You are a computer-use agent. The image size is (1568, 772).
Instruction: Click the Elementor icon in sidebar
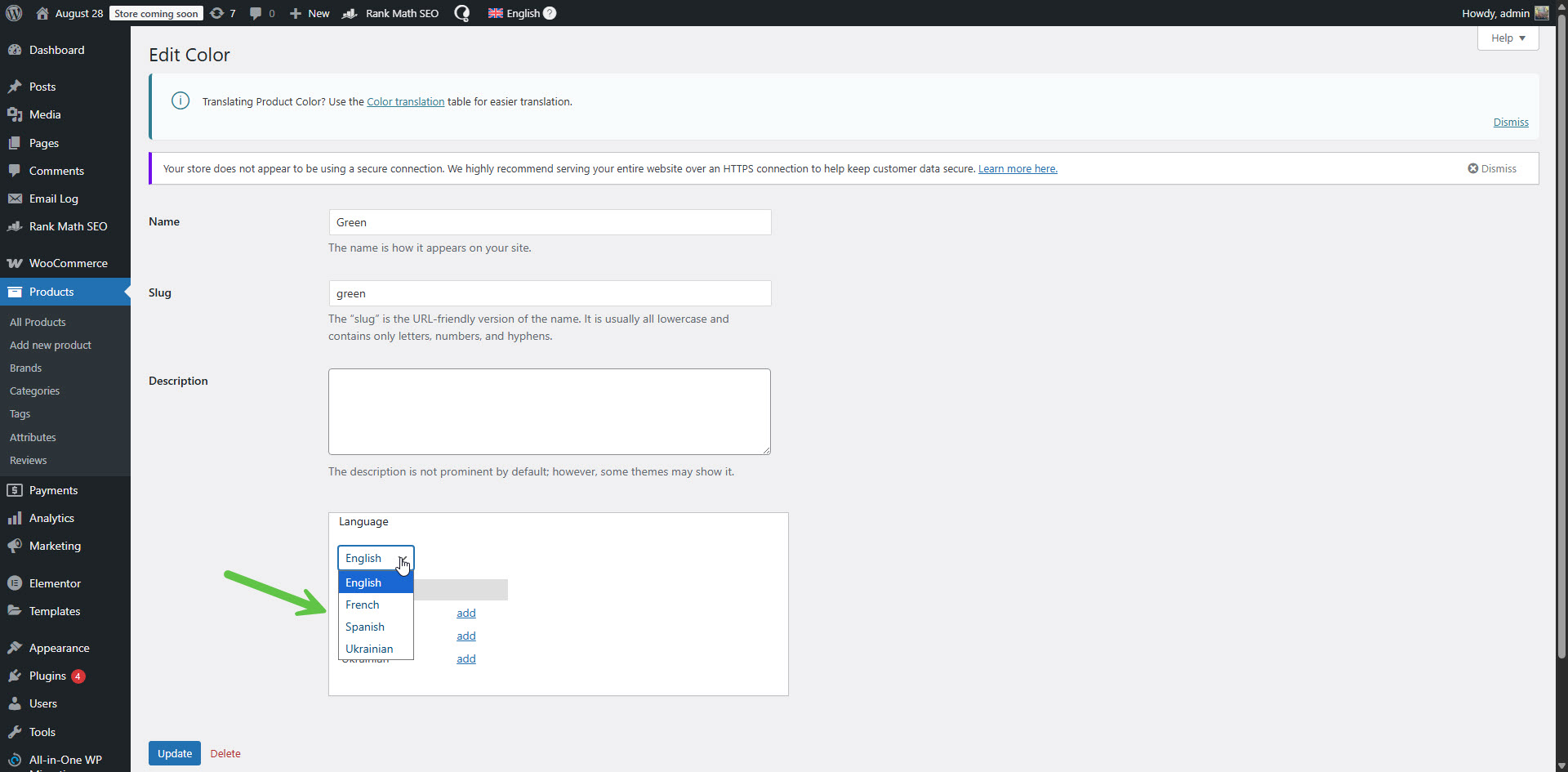pos(15,583)
